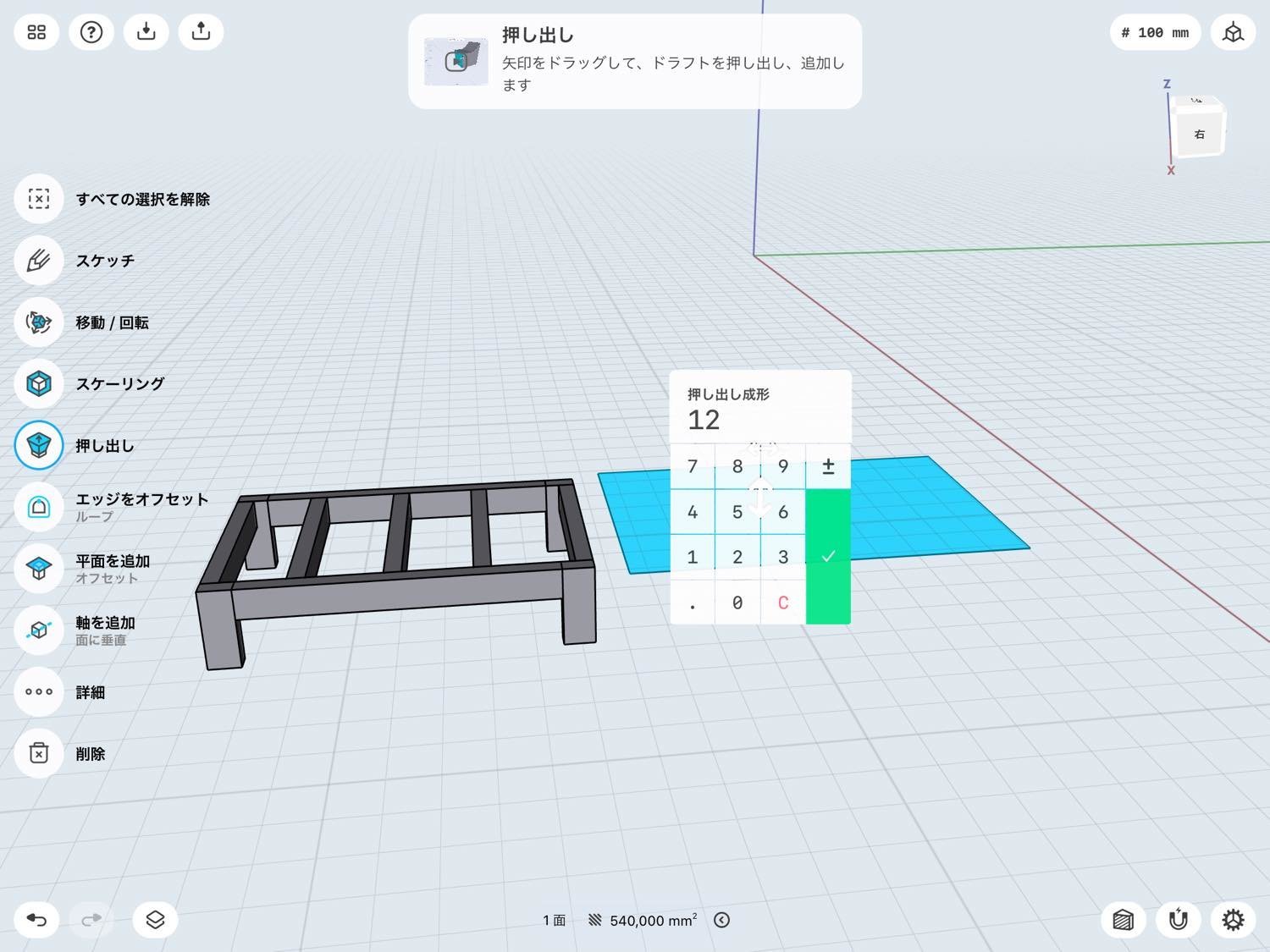Click the 押し出し成形 keypad title

pyautogui.click(x=728, y=394)
